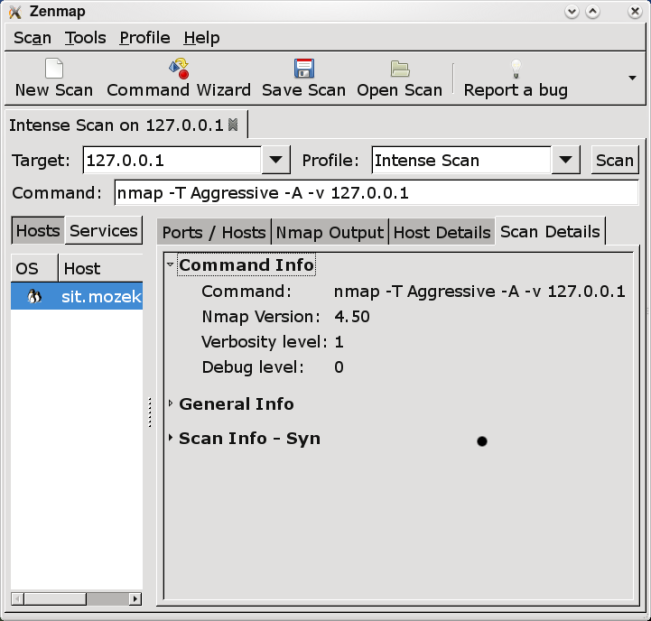Open the Command Wizard
Image resolution: width=651 pixels, height=621 pixels.
click(179, 78)
